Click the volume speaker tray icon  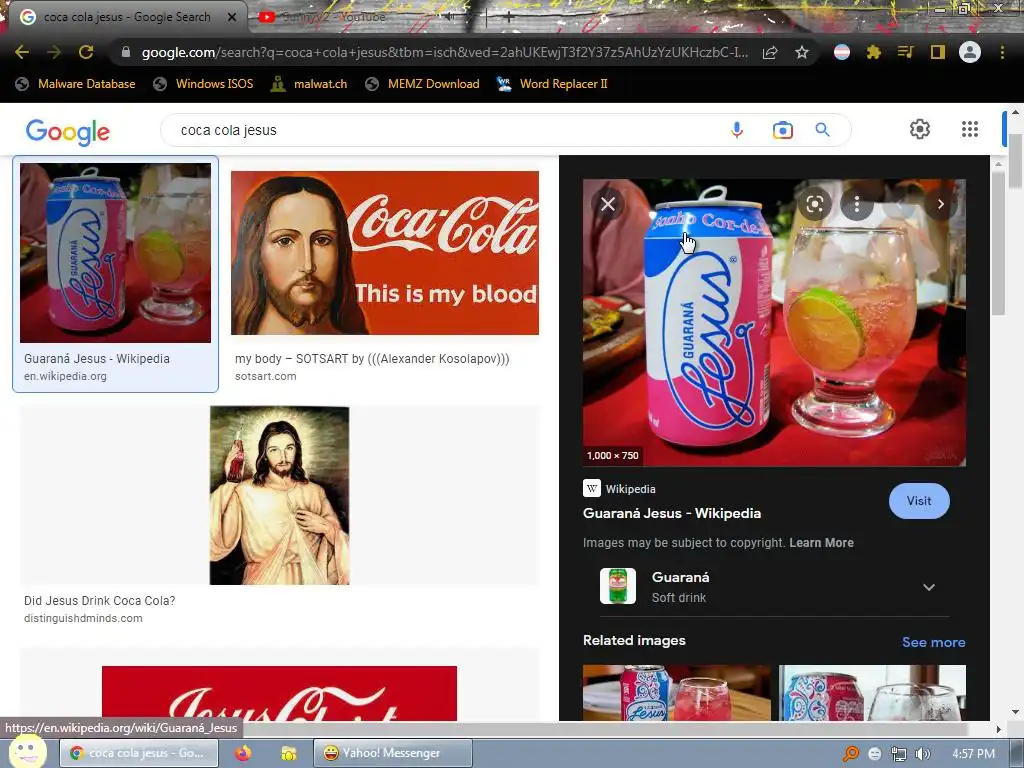pyautogui.click(x=922, y=754)
